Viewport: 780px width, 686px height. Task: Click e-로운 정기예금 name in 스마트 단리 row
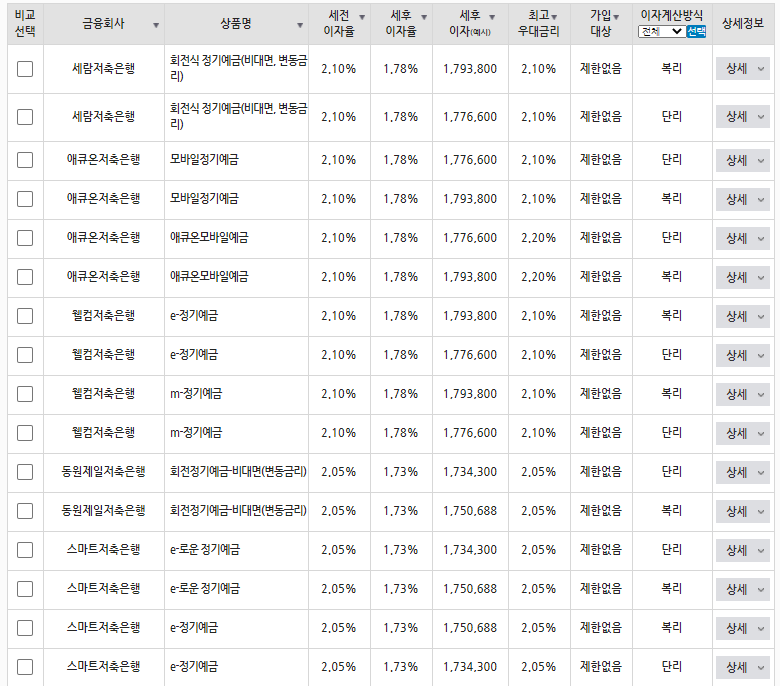click(x=205, y=550)
